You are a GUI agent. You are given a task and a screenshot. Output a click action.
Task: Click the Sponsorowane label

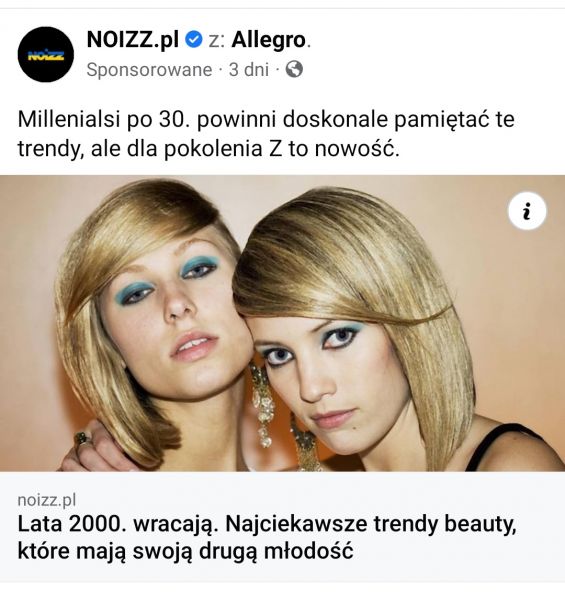tap(149, 70)
